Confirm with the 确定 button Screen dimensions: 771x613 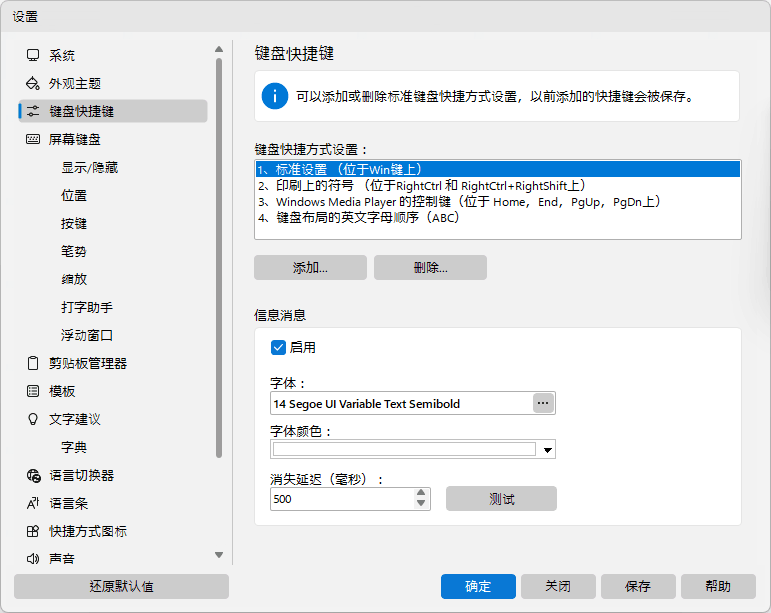point(478,586)
